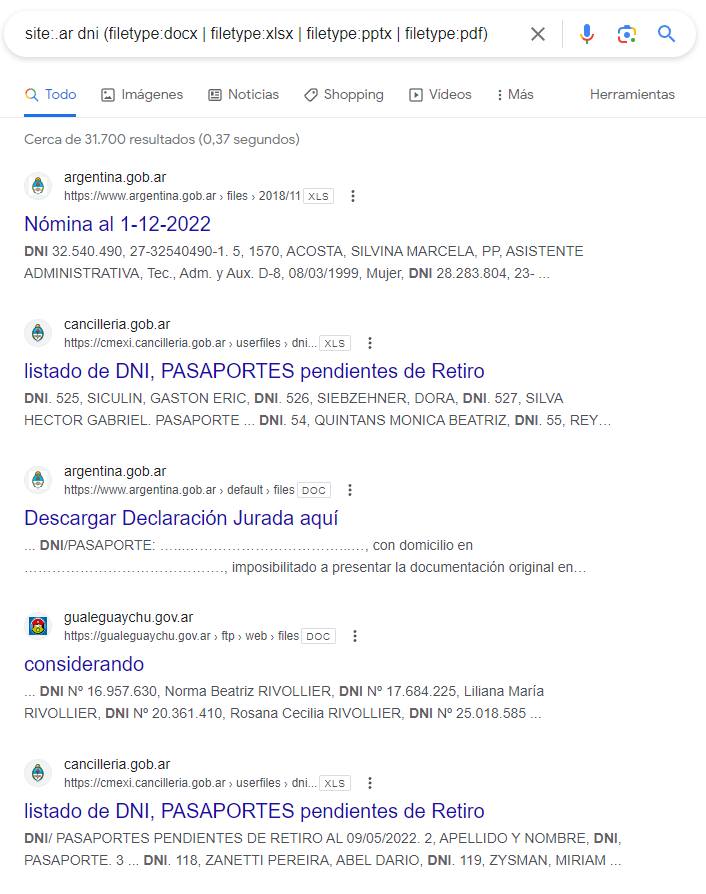Click the blue magnifier search button

click(666, 34)
